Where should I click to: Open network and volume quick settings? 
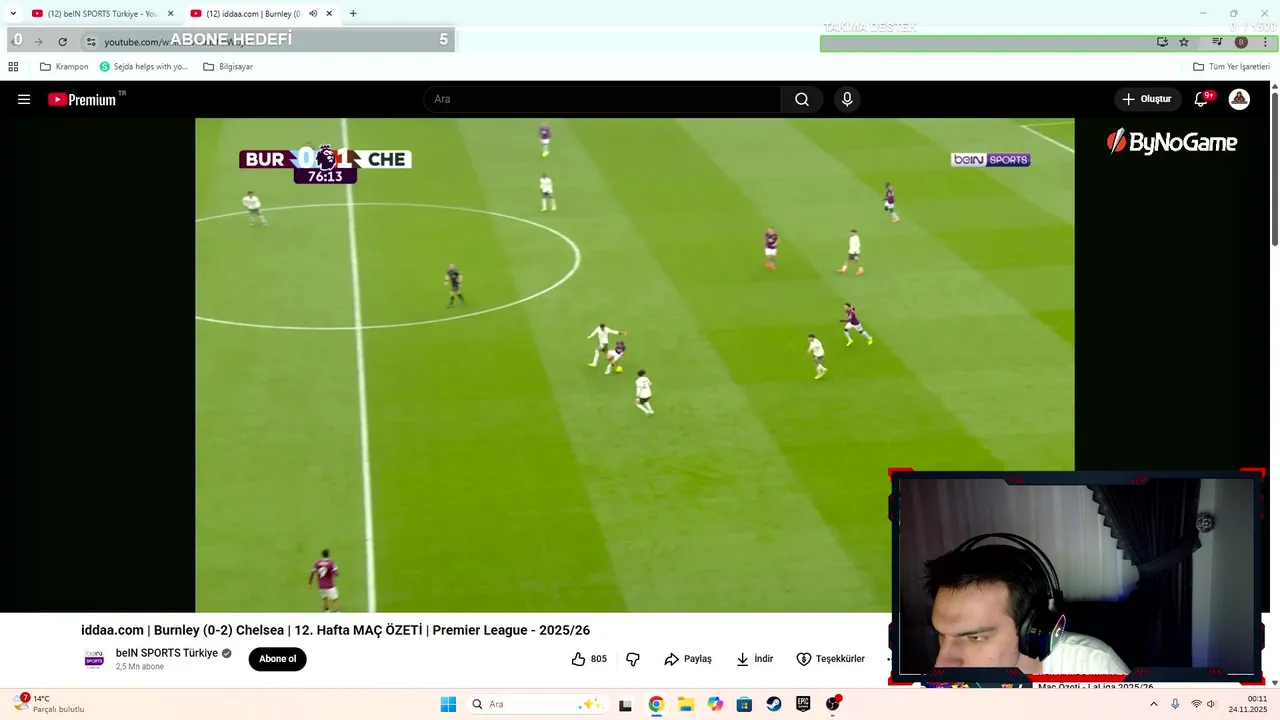point(1203,704)
